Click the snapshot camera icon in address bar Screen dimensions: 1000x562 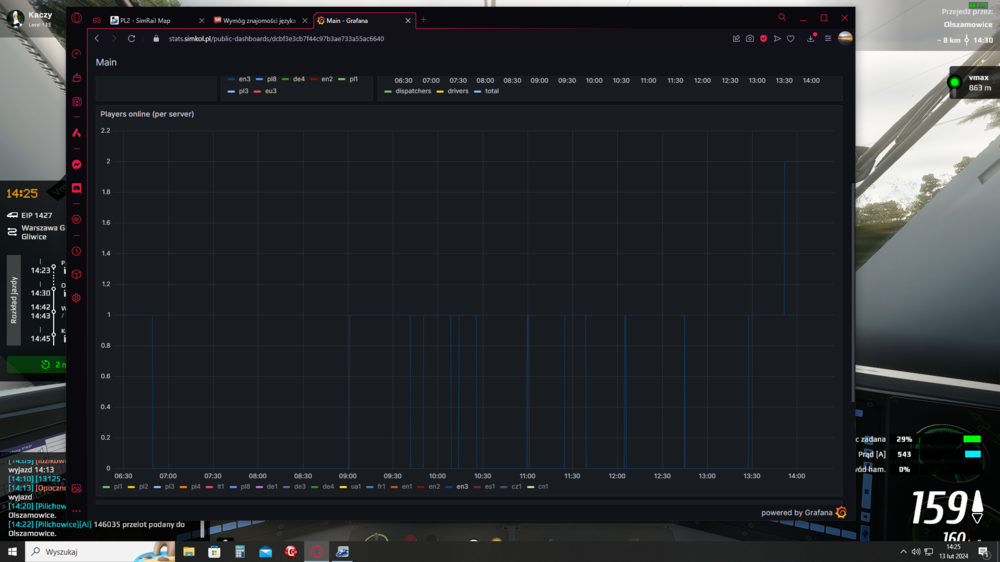click(x=750, y=39)
